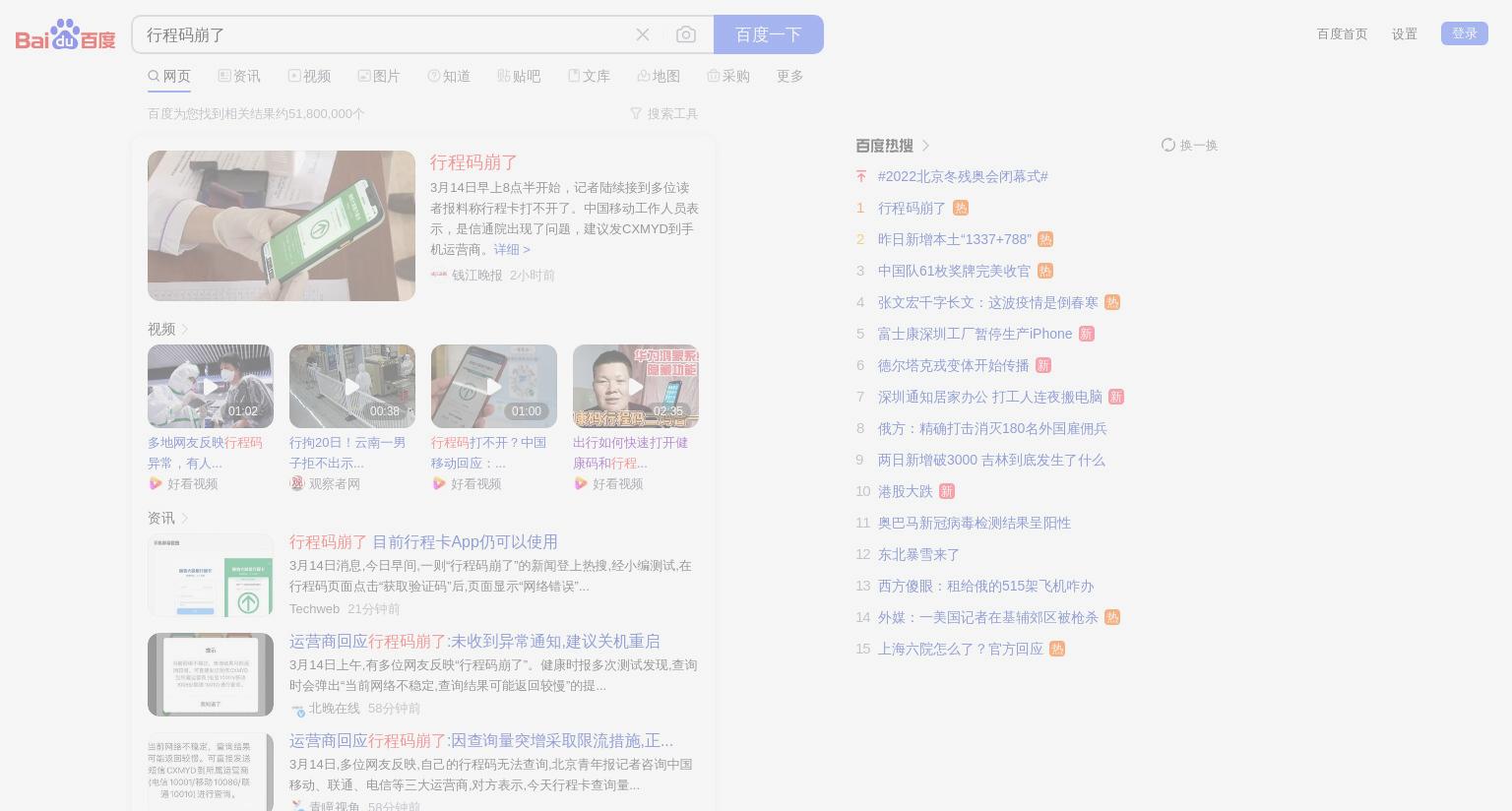Click the pinned-to-top arrow icon
Viewport: 1512px width, 811px height.
(861, 176)
